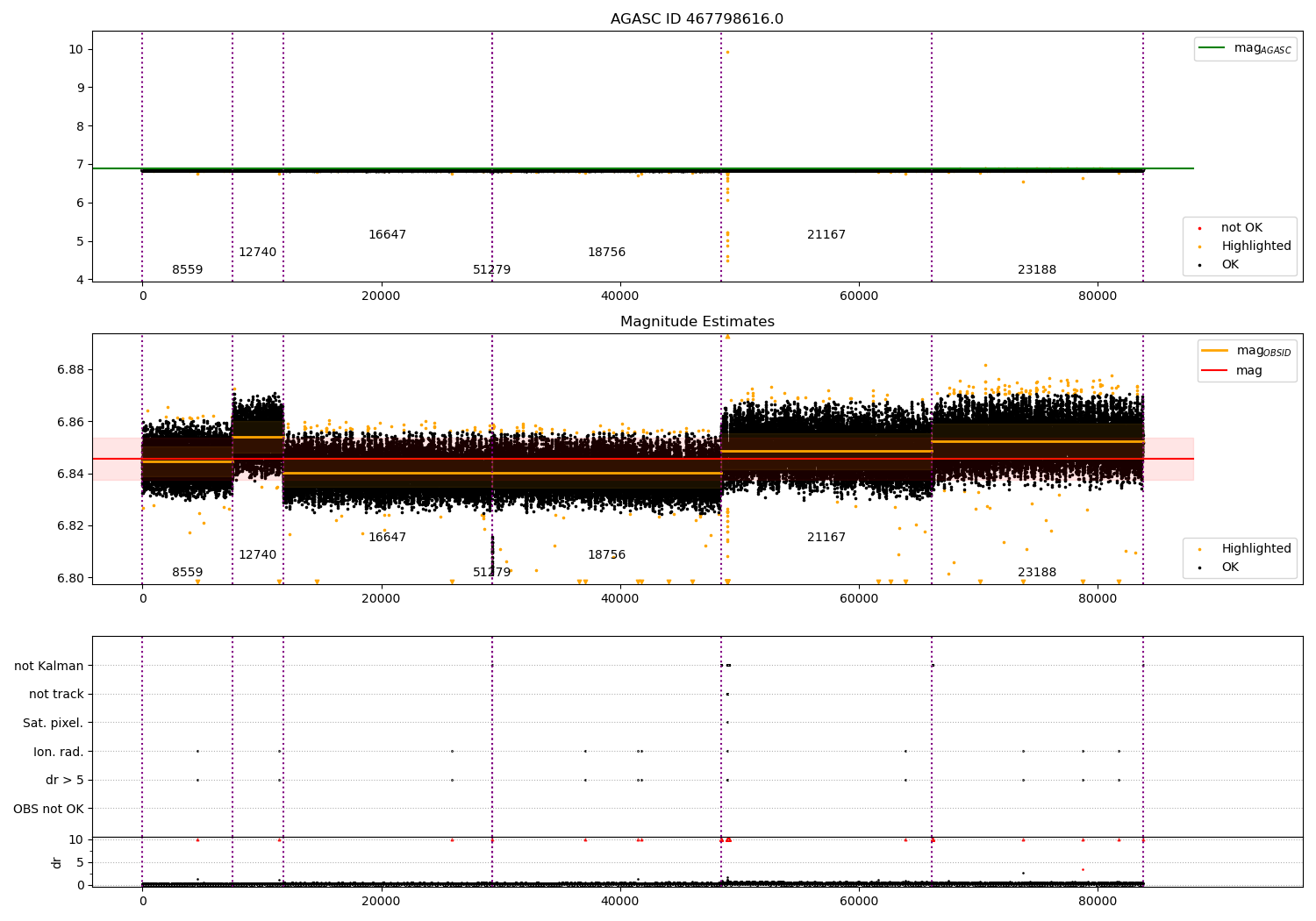Screen dimensions: 1316x921
Task: Click x-axis tick 20000 under the top plot
Action: [x=381, y=296]
